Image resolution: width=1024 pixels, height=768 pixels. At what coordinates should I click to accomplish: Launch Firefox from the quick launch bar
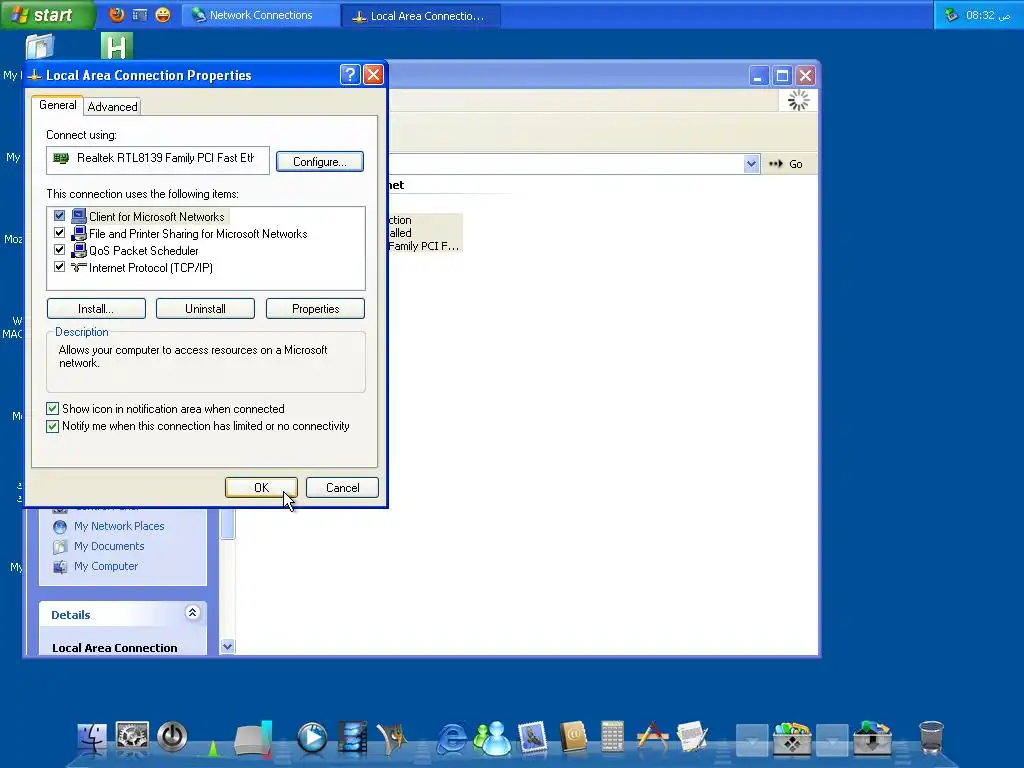pyautogui.click(x=117, y=14)
